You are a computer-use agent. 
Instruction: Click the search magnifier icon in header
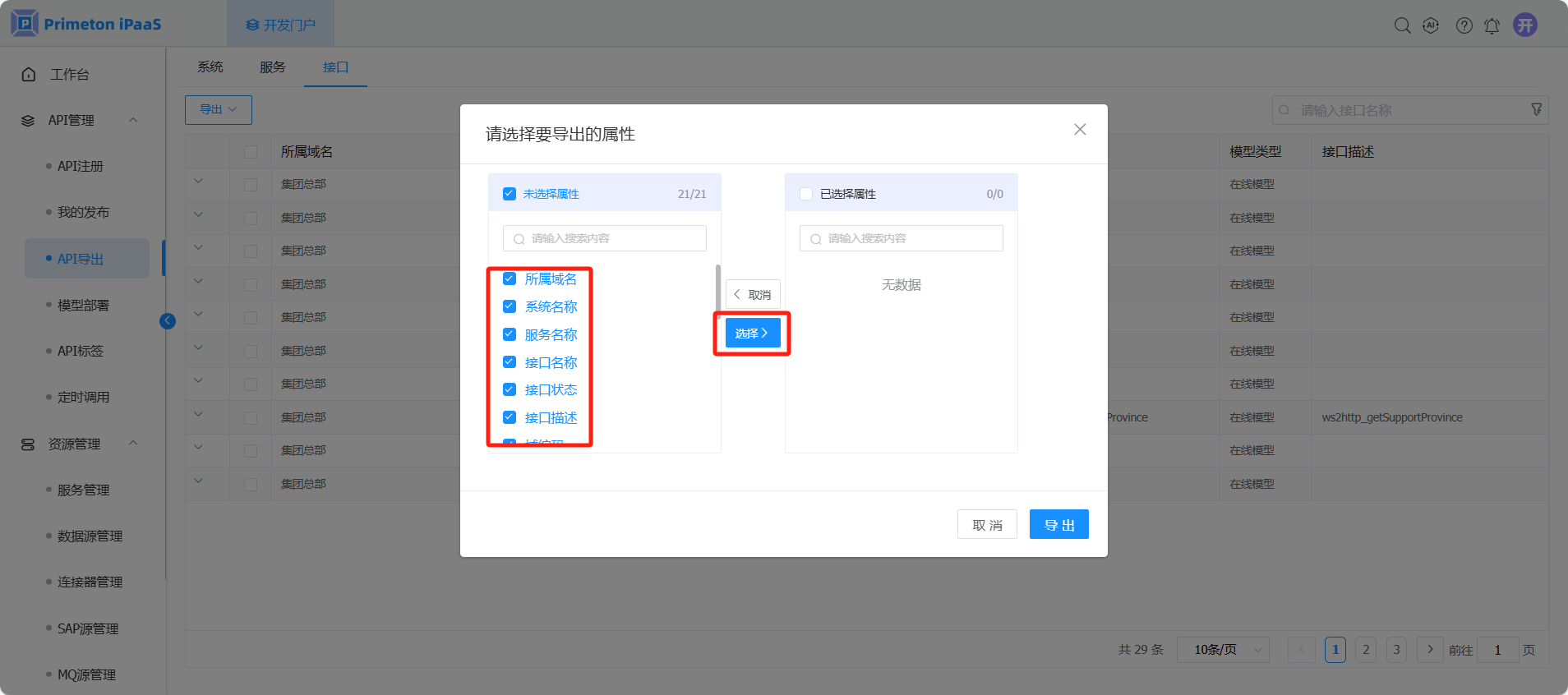coord(1402,25)
